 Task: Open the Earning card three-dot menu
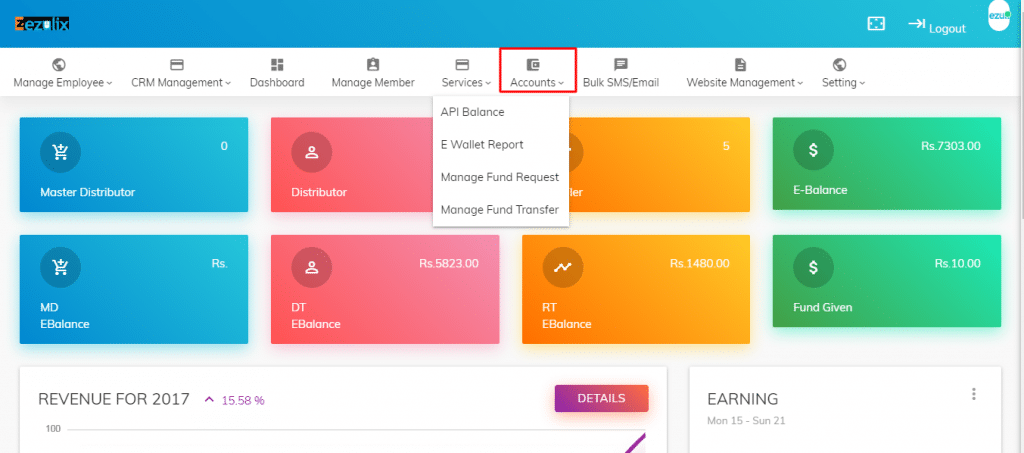[973, 395]
